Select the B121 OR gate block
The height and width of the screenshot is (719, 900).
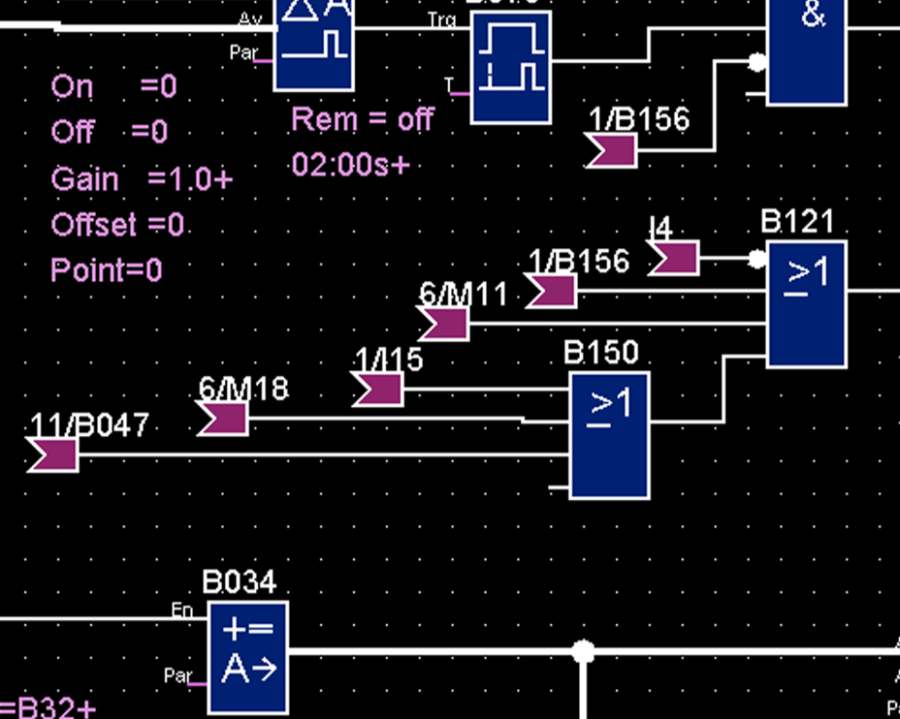coord(806,304)
